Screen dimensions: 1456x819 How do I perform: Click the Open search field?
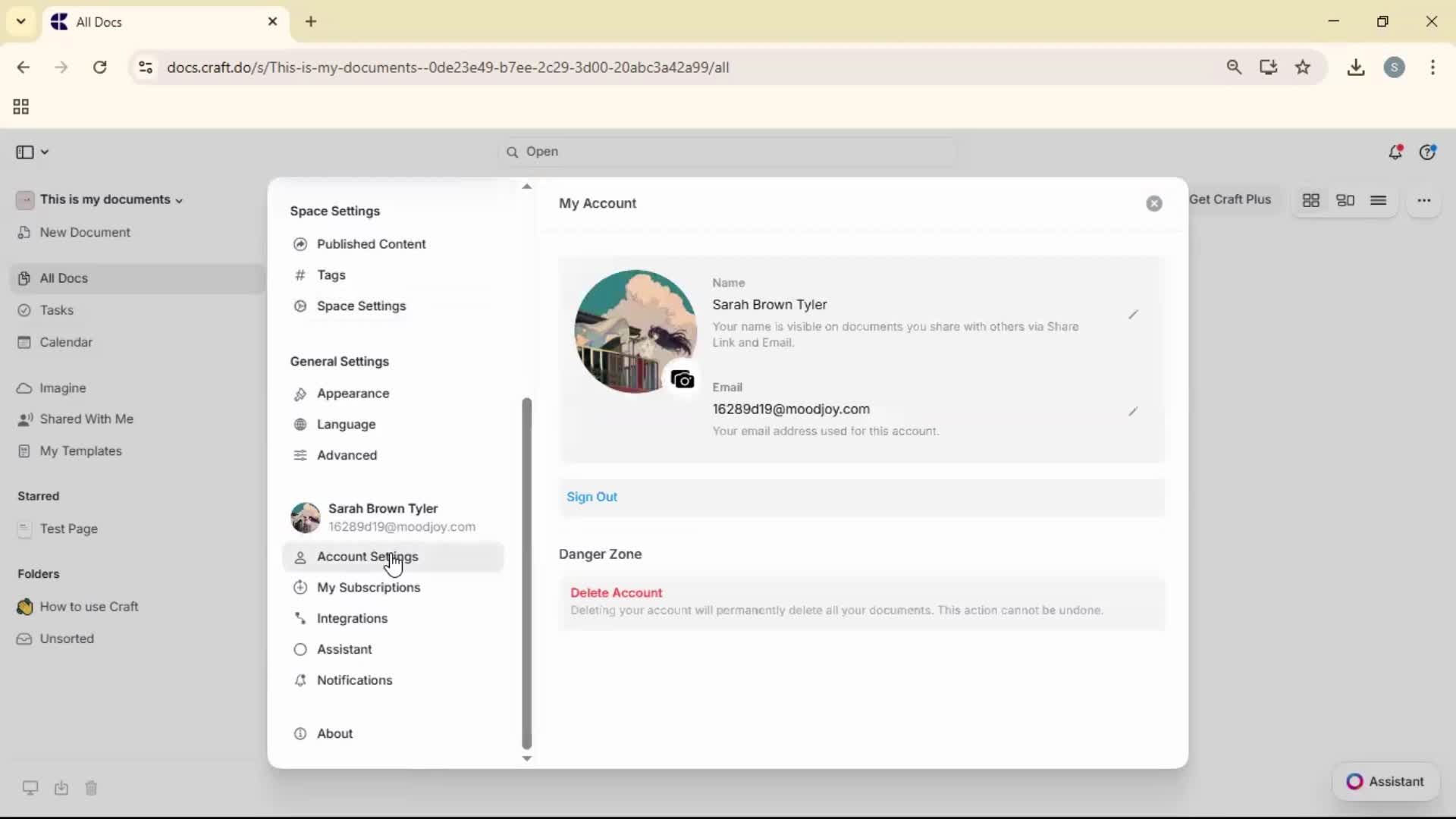point(728,152)
